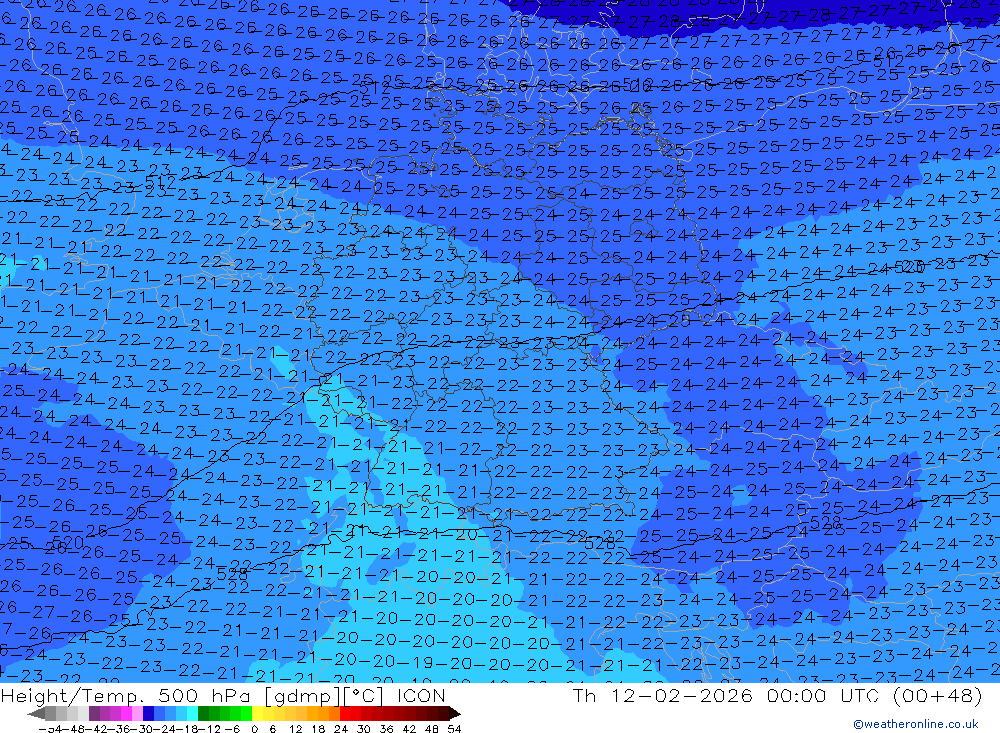Click the ICON model name label
1000x733 pixels.
421,695
